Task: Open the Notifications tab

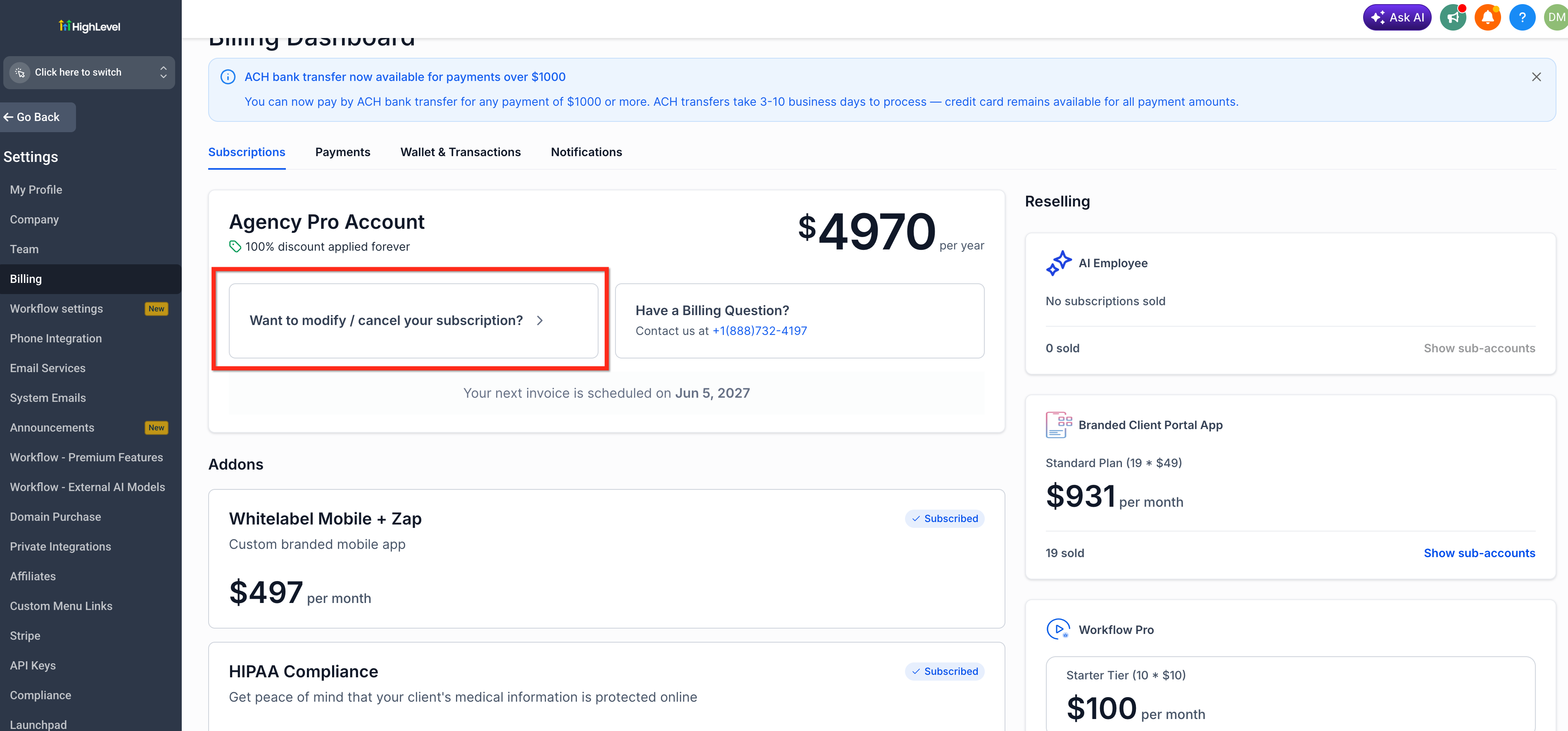Action: (586, 152)
